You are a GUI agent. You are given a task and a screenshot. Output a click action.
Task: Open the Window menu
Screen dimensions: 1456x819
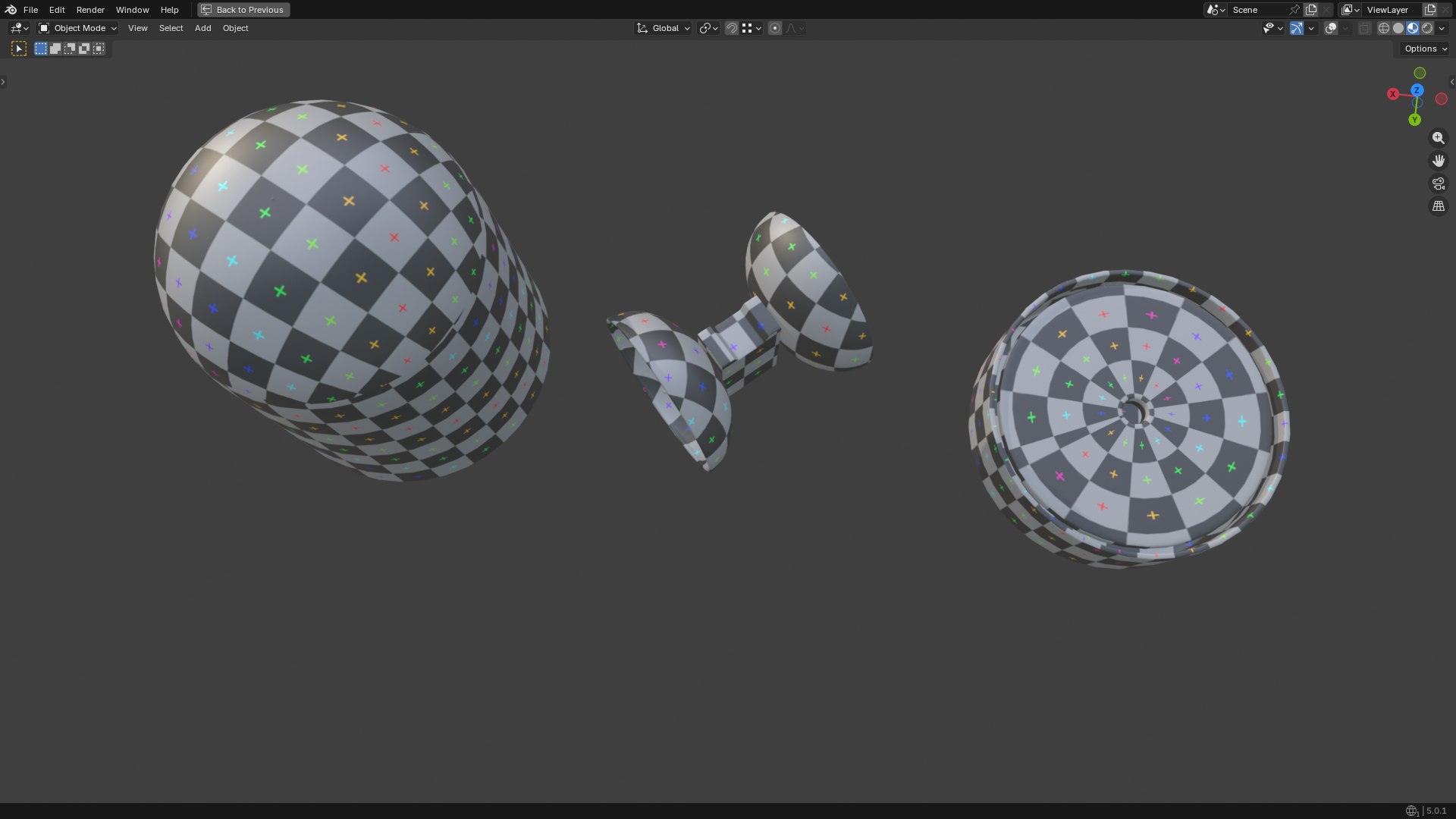132,10
